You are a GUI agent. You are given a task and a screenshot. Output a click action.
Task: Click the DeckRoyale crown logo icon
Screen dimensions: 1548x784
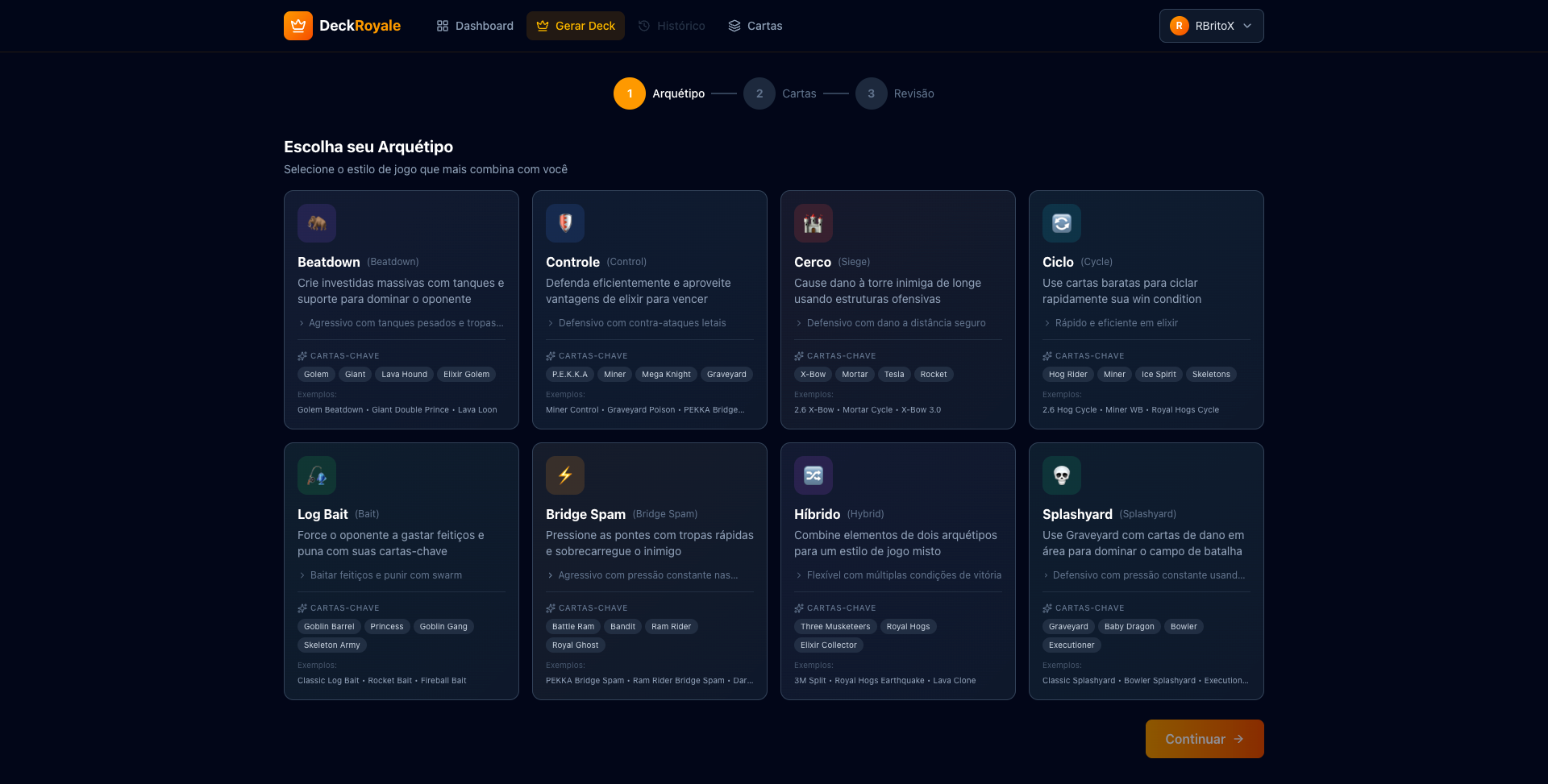pyautogui.click(x=298, y=26)
